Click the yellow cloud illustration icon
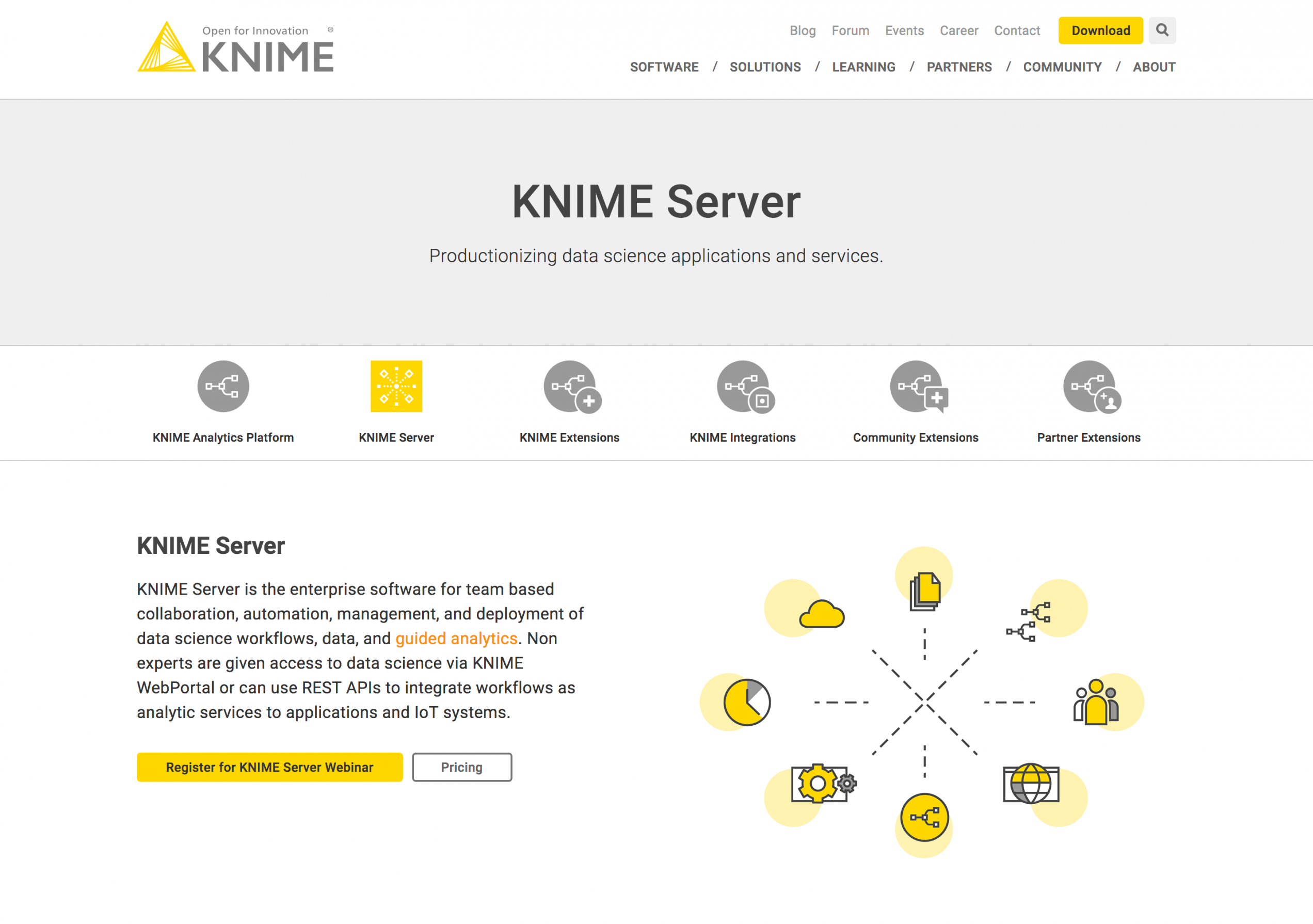1313x924 pixels. tap(821, 614)
